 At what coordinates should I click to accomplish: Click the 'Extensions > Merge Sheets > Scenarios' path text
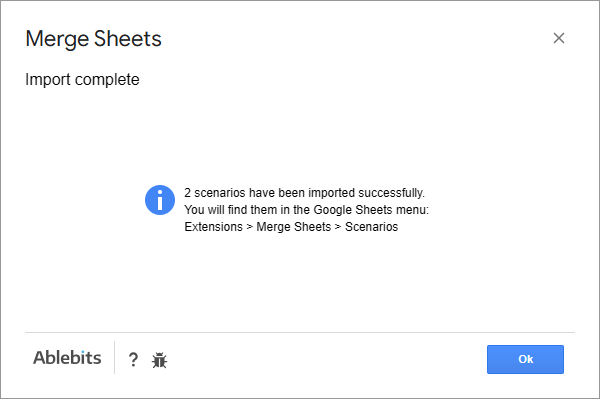(291, 226)
